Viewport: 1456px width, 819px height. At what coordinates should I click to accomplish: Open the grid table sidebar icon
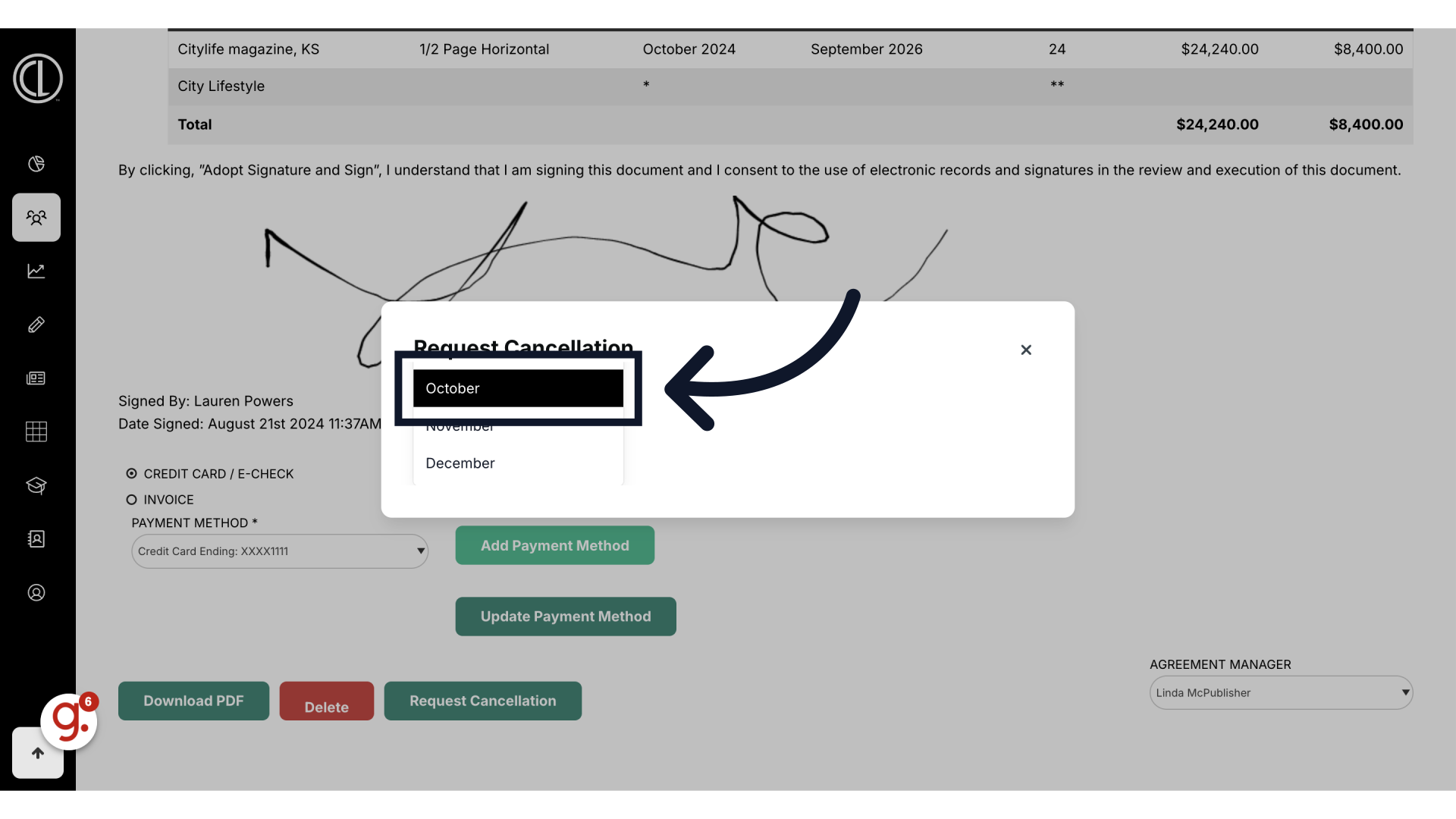[36, 431]
